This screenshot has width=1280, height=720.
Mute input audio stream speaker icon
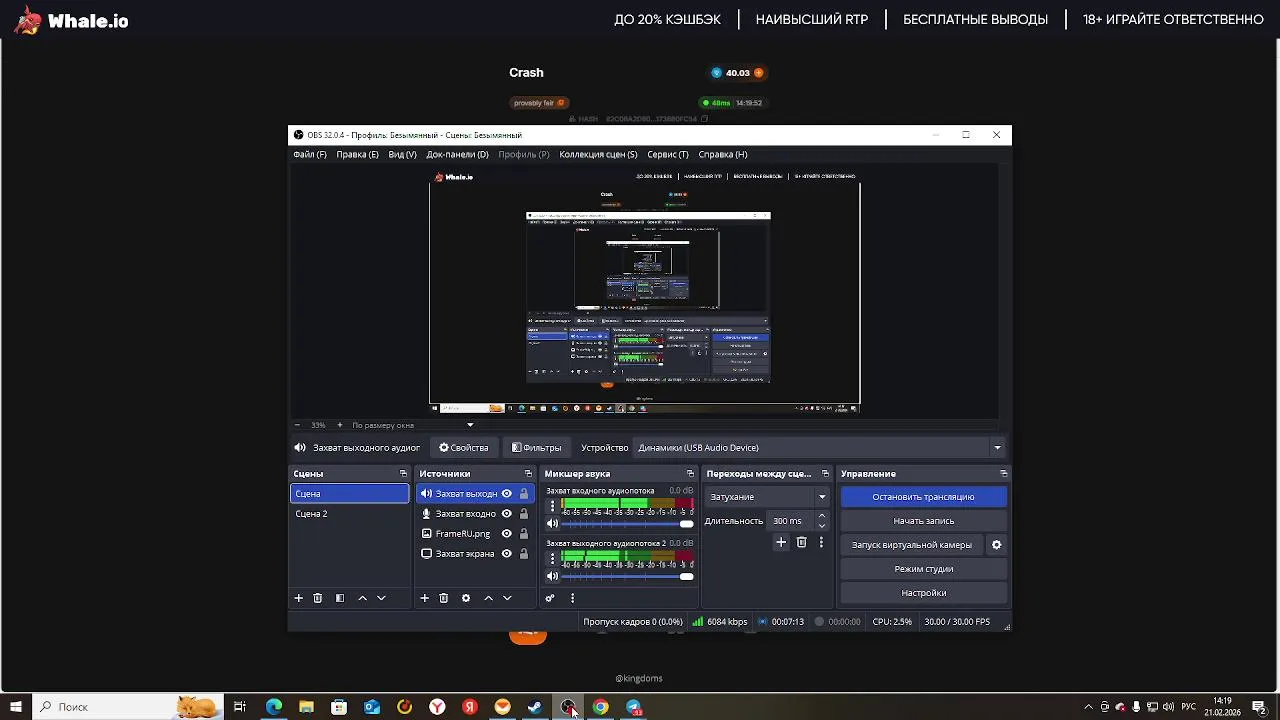pos(552,523)
